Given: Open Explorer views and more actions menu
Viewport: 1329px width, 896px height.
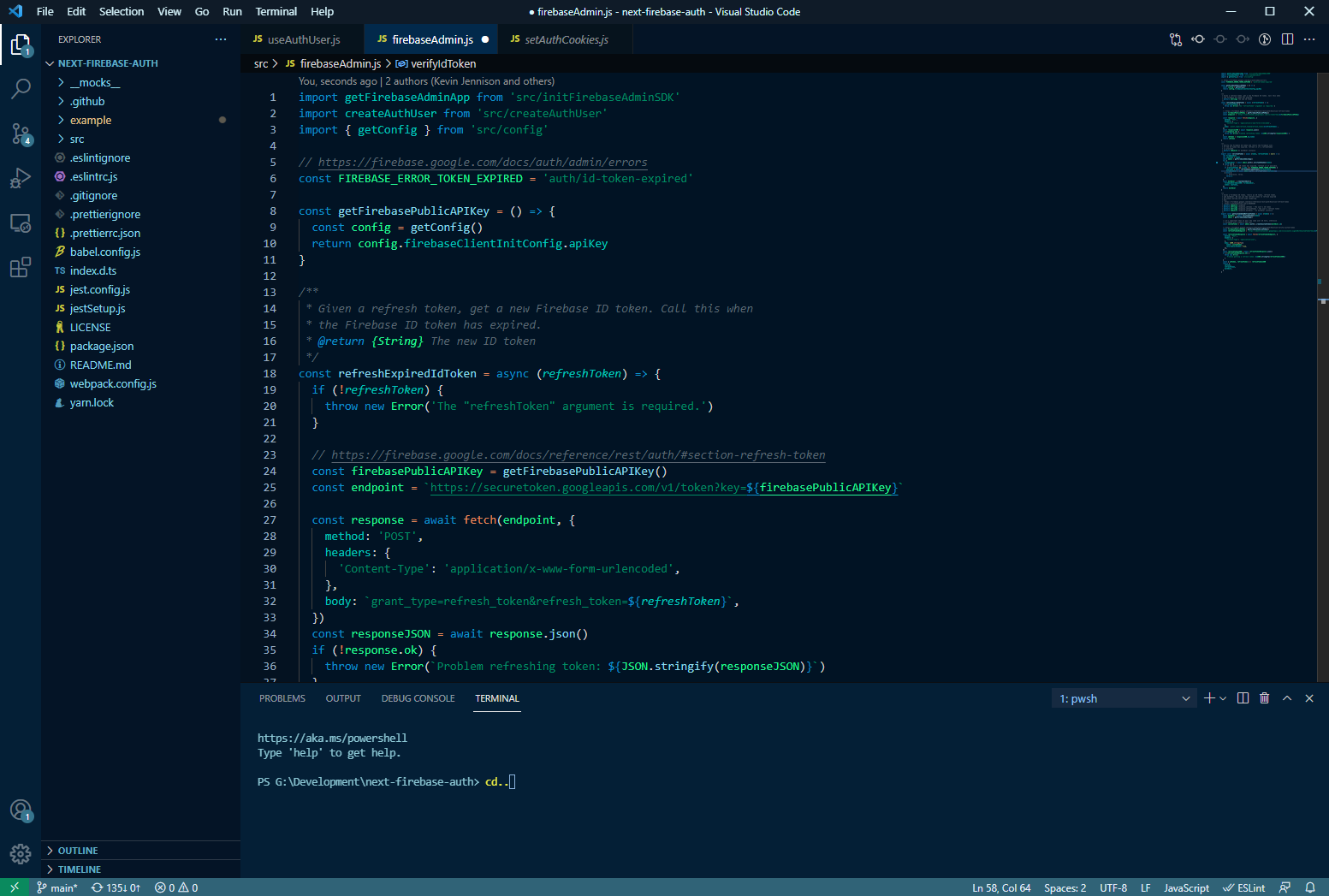Looking at the screenshot, I should point(221,39).
